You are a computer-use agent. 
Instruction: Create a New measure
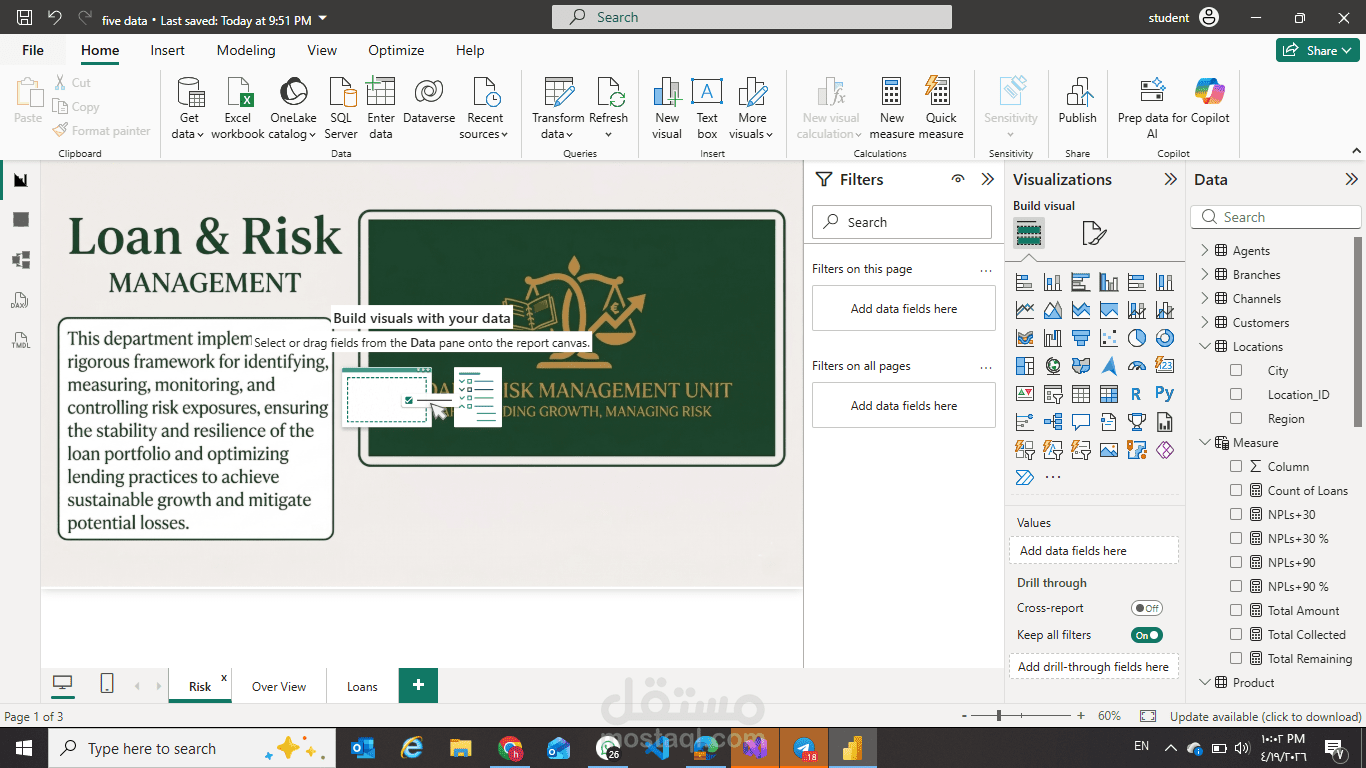pos(892,108)
